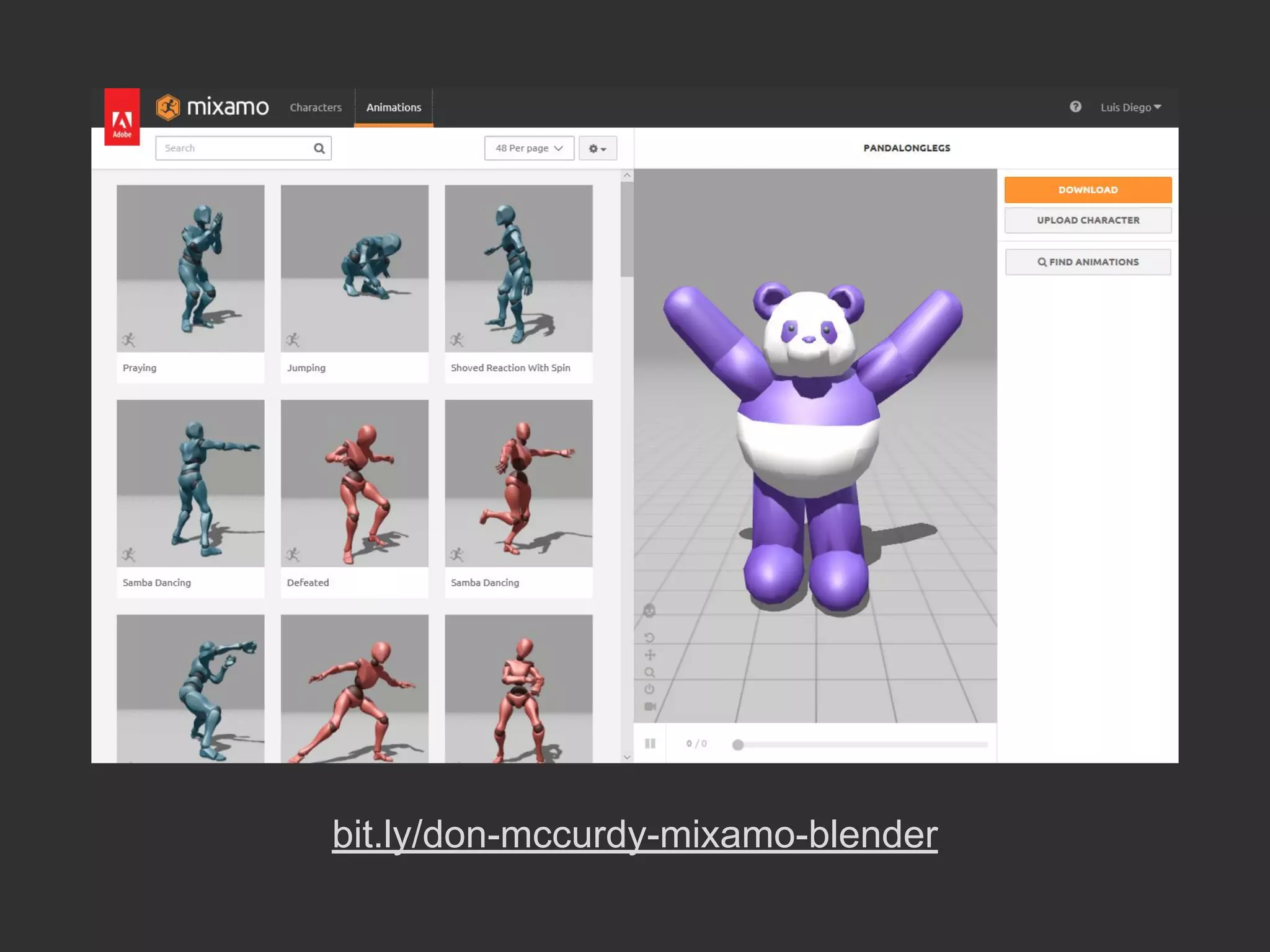The image size is (1270, 952).
Task: Click the video camera follow icon
Action: coord(650,707)
